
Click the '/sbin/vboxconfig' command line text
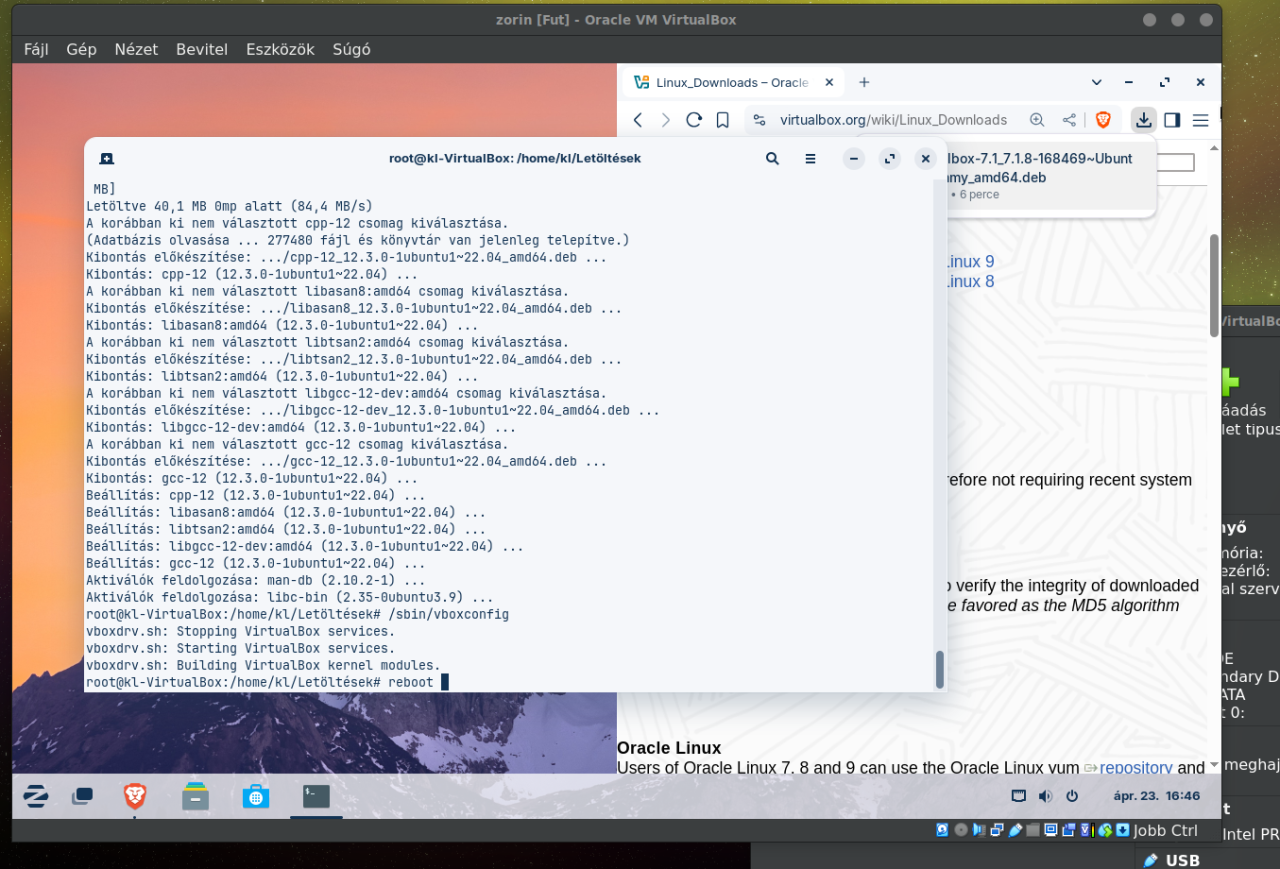pyautogui.click(x=448, y=614)
